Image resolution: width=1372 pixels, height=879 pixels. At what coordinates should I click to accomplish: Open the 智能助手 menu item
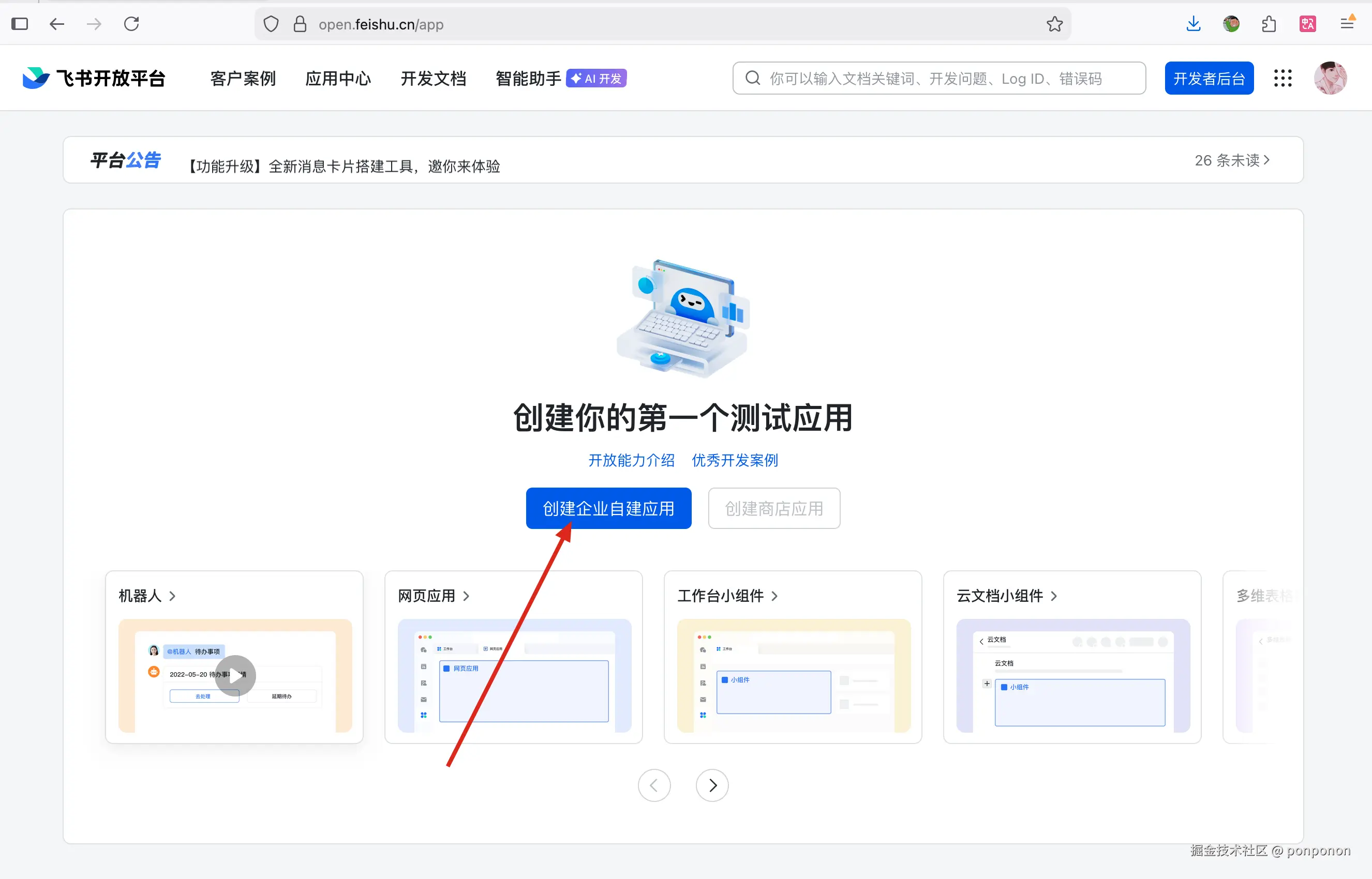coord(529,78)
